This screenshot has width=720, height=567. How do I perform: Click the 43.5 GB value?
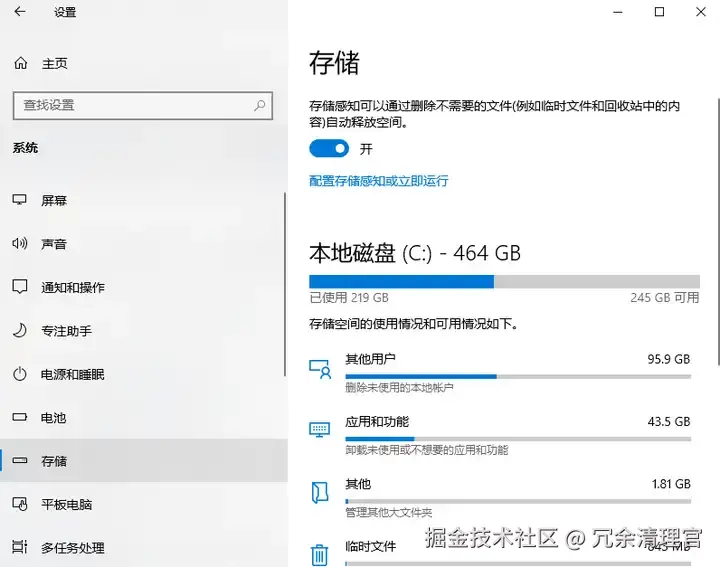tap(669, 421)
